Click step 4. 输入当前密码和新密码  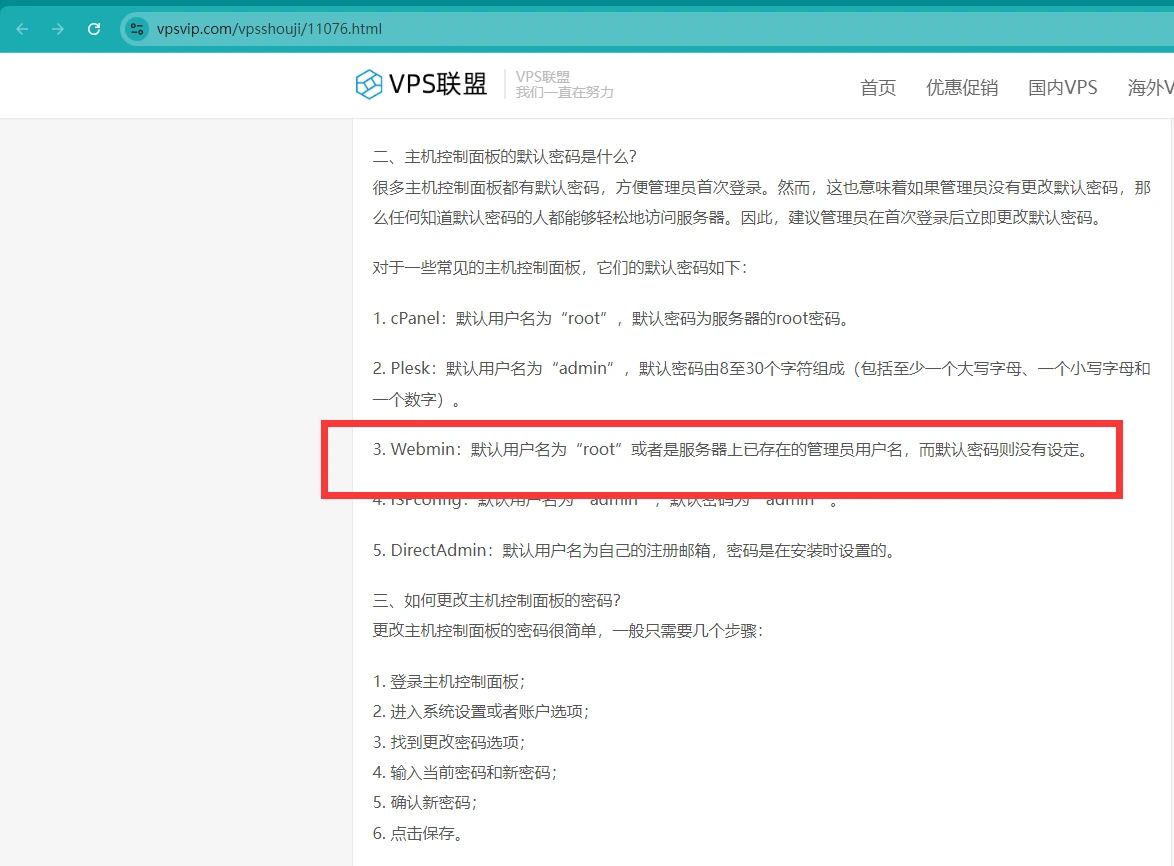coord(465,772)
